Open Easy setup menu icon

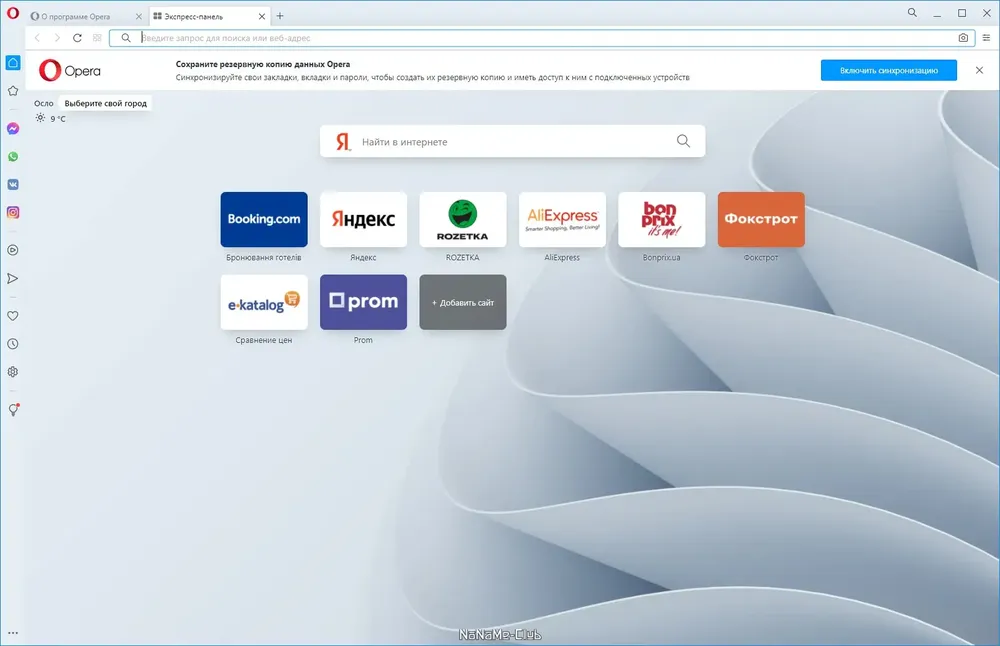(986, 38)
